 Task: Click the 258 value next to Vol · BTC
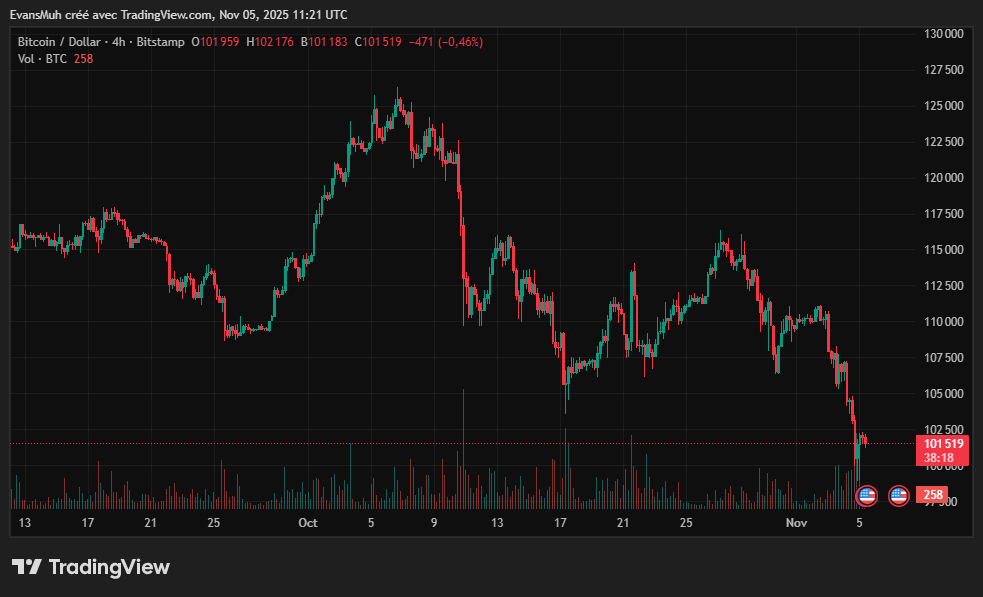pyautogui.click(x=83, y=59)
